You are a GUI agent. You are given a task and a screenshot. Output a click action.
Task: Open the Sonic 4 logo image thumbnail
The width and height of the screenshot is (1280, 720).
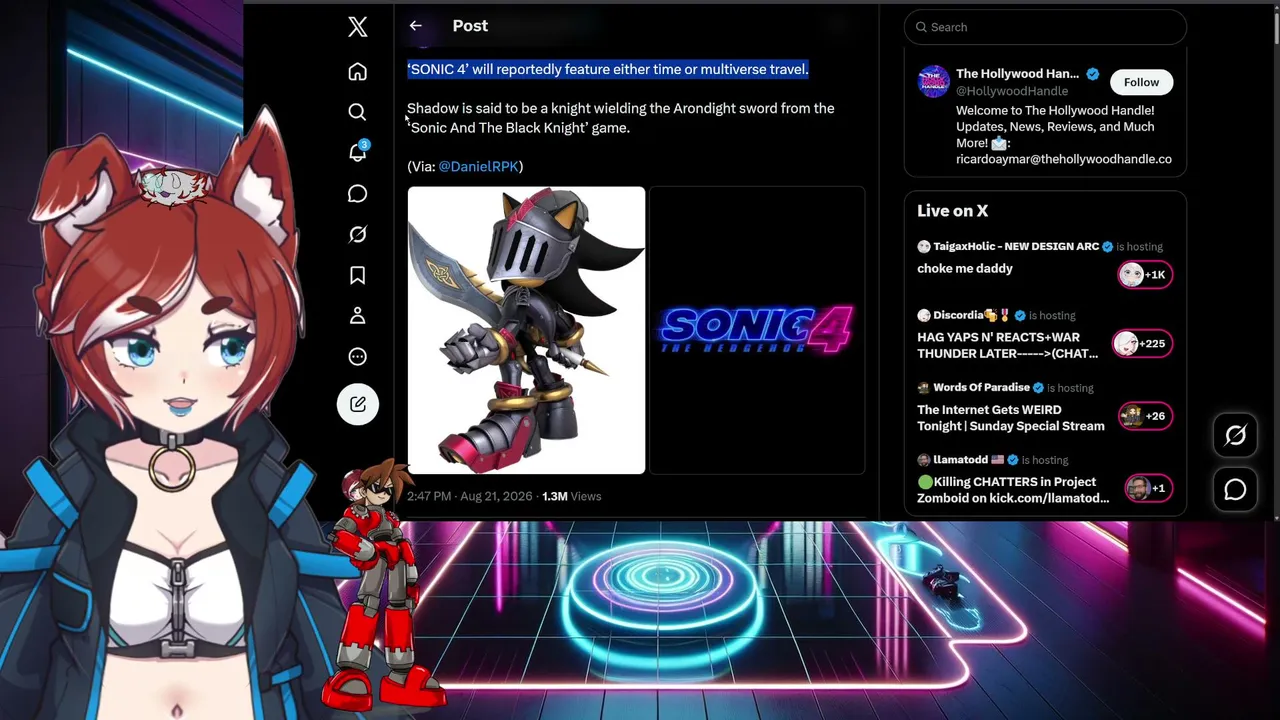[x=757, y=330]
